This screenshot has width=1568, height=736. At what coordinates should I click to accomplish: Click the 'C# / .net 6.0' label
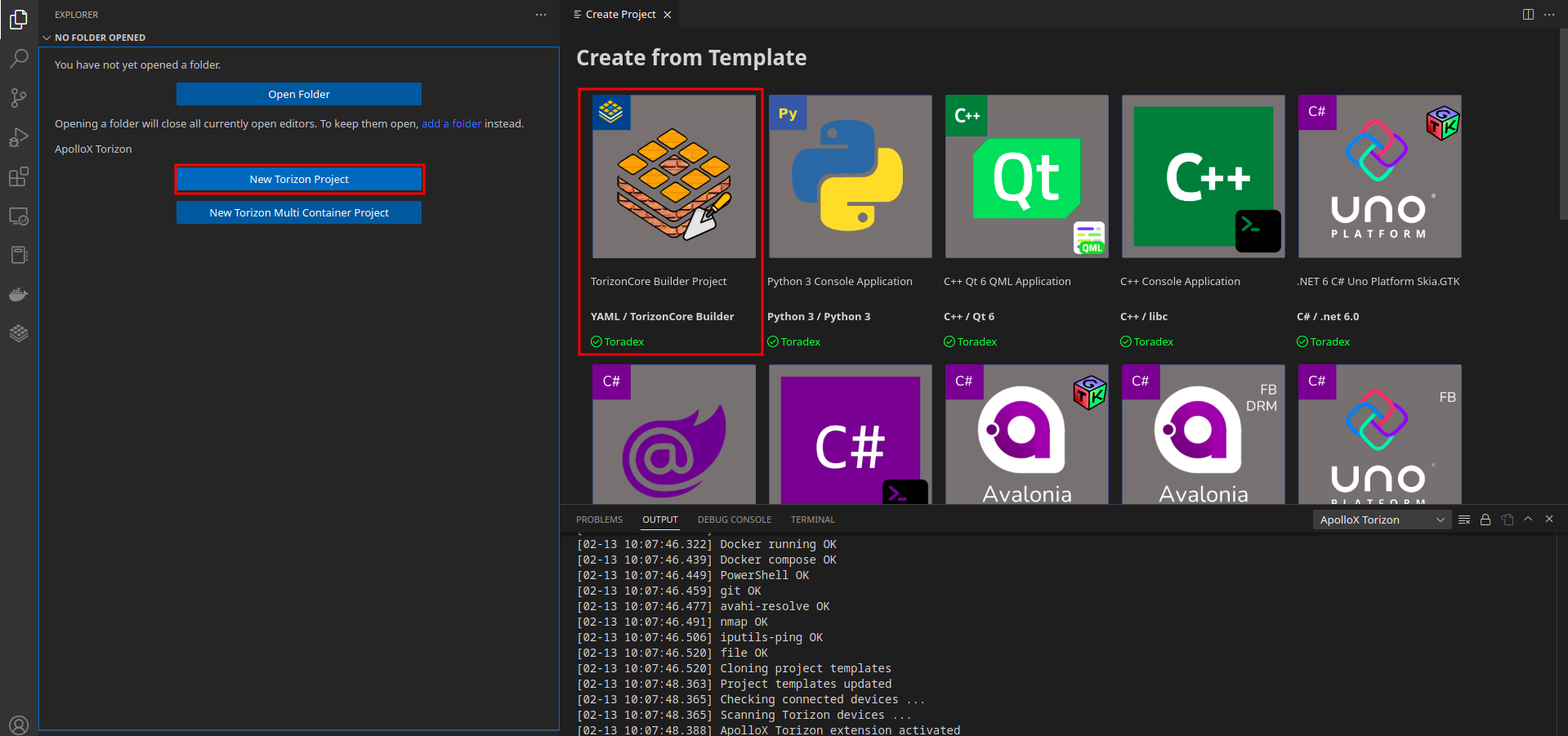click(x=1328, y=316)
